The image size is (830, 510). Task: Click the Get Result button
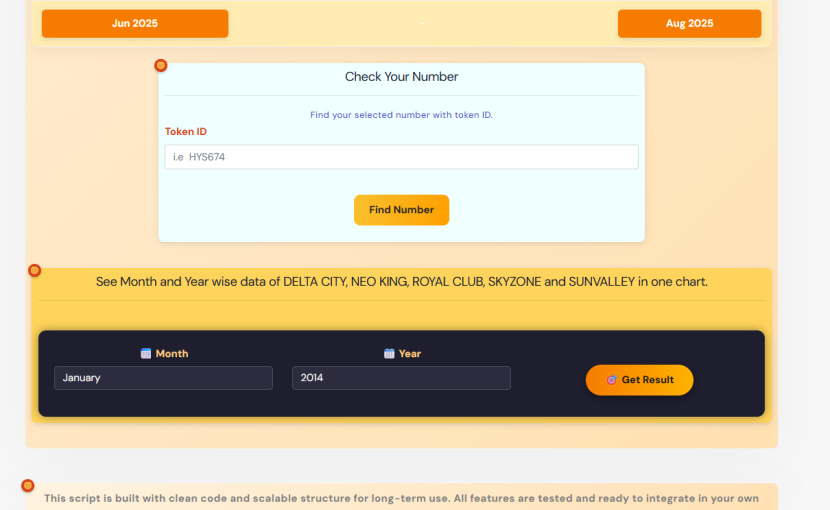pos(639,380)
